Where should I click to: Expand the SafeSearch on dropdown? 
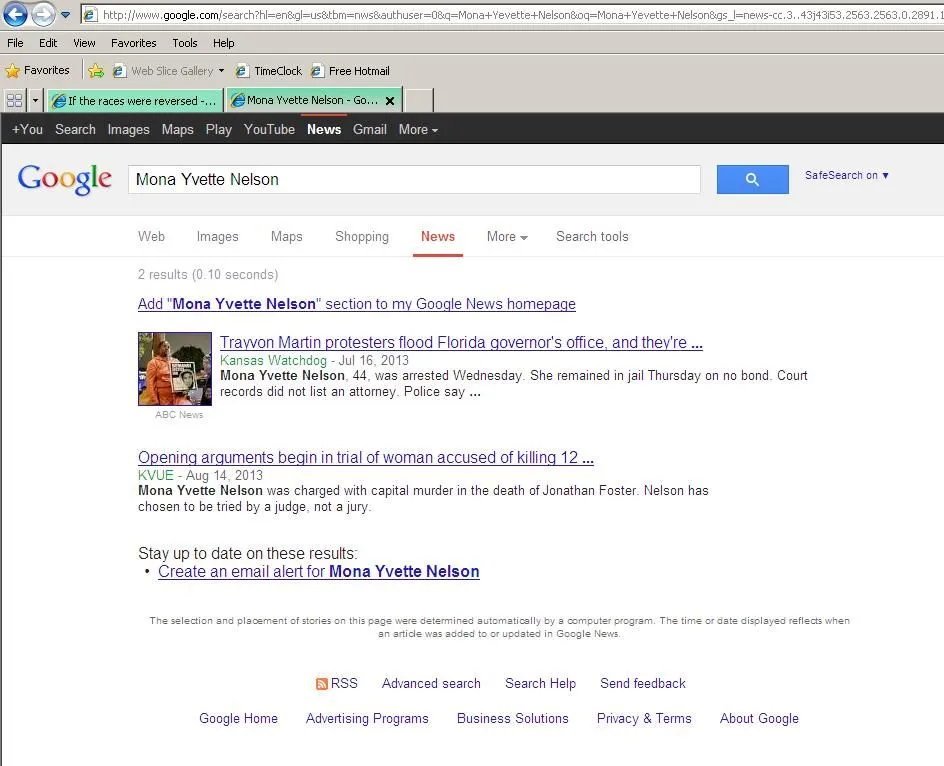[846, 176]
